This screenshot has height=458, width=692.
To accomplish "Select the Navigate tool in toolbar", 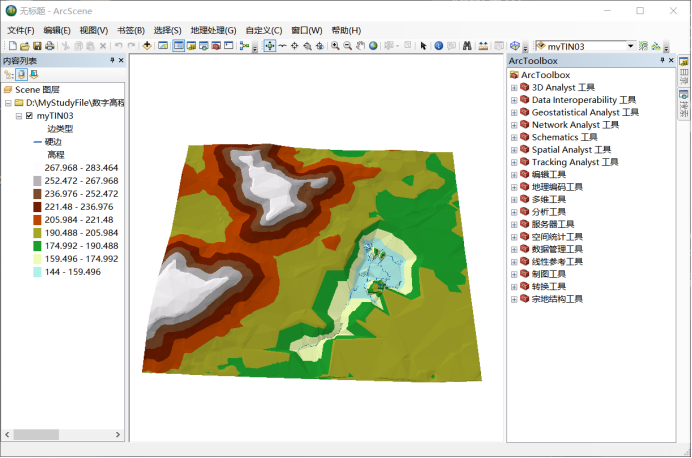I will [x=270, y=45].
